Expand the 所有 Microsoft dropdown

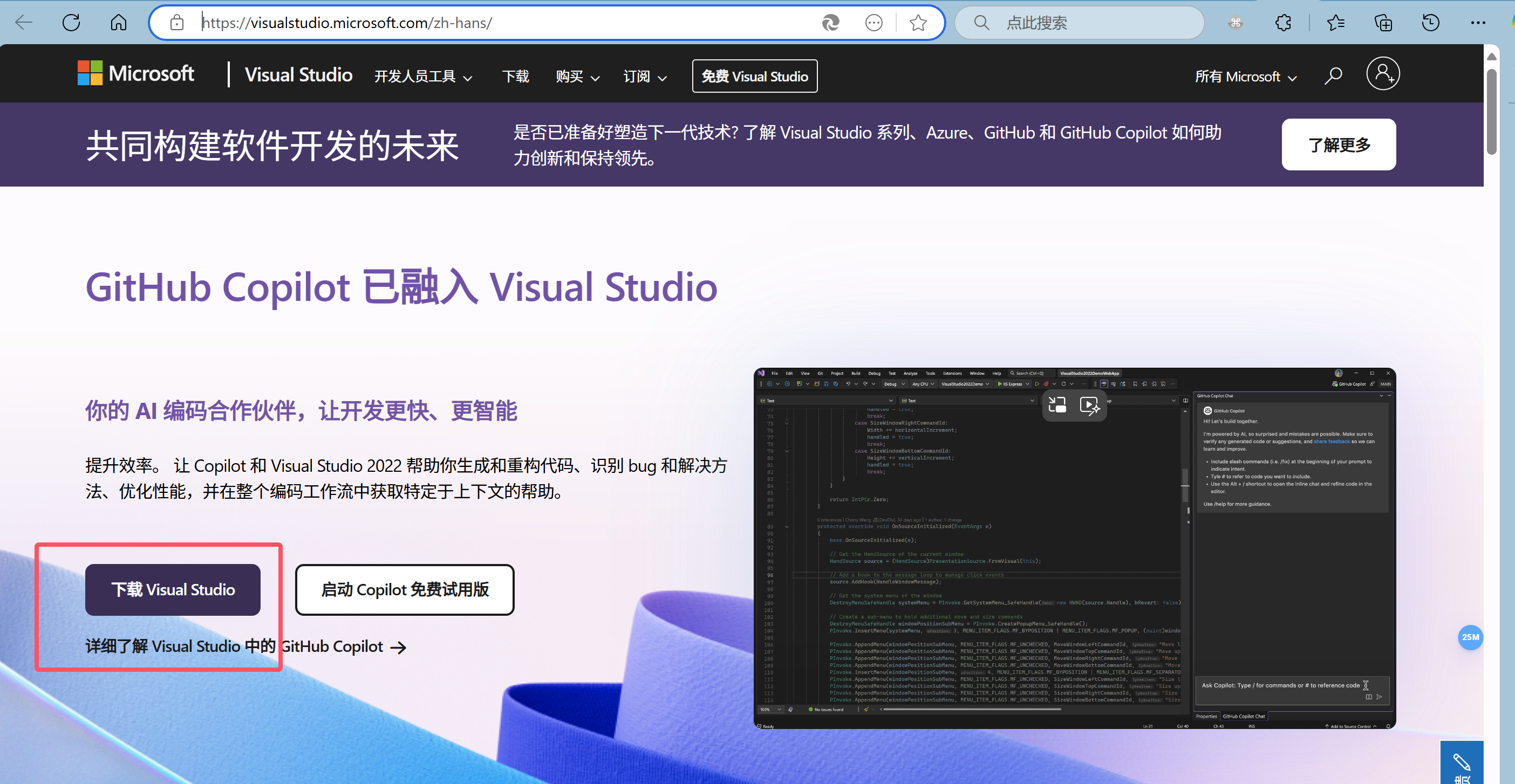tap(1246, 77)
